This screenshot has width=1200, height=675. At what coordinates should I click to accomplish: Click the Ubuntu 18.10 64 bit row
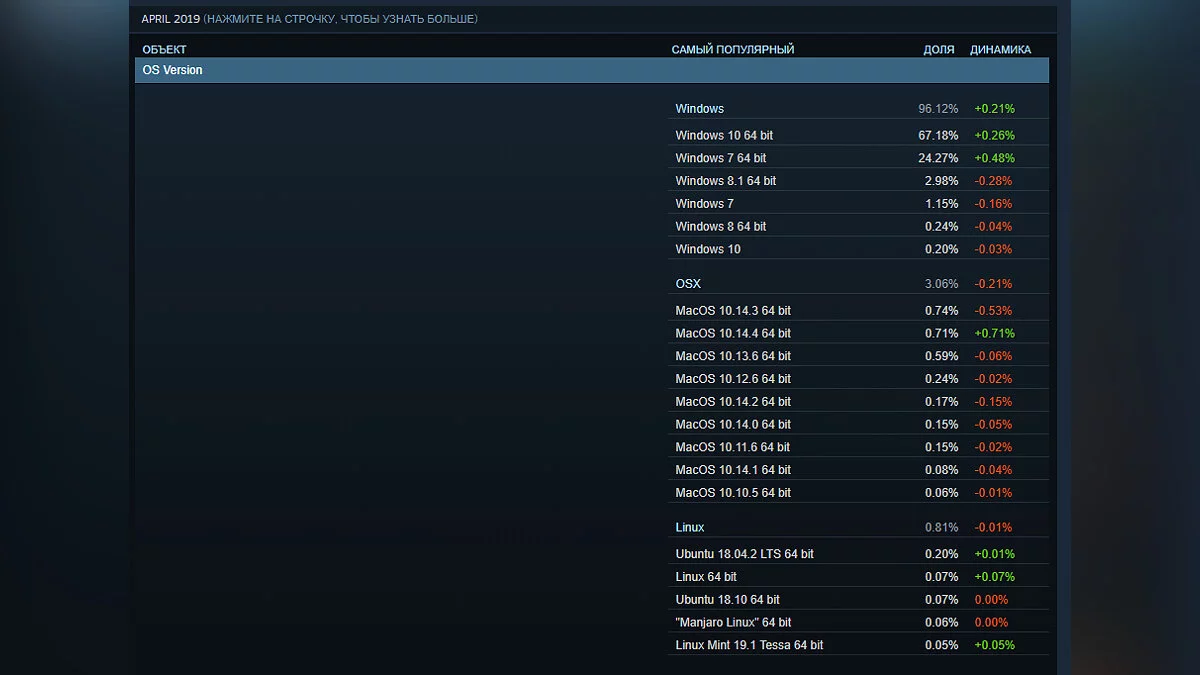tap(858, 600)
